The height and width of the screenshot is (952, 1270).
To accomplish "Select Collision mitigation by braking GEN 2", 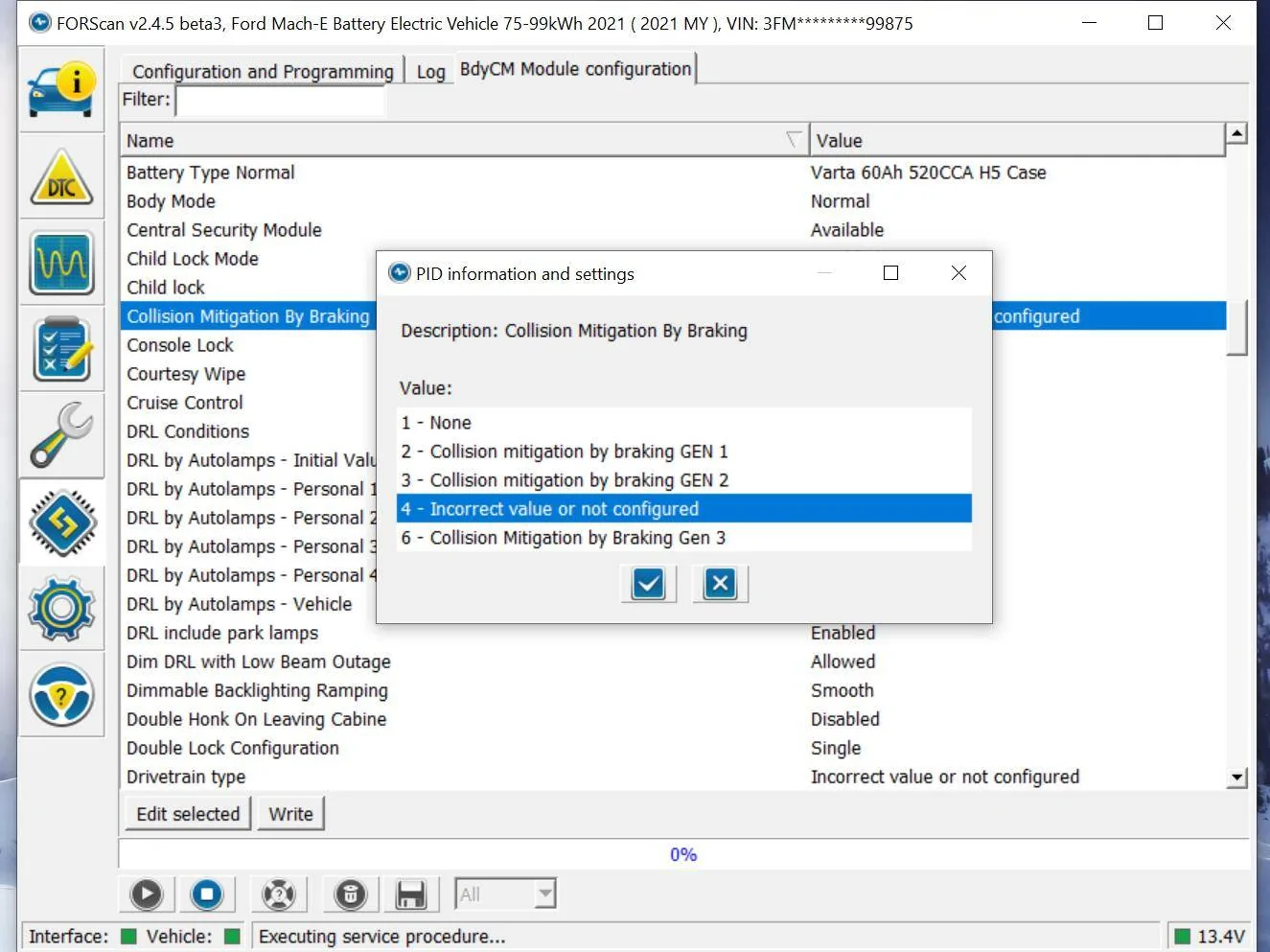I will 684,480.
